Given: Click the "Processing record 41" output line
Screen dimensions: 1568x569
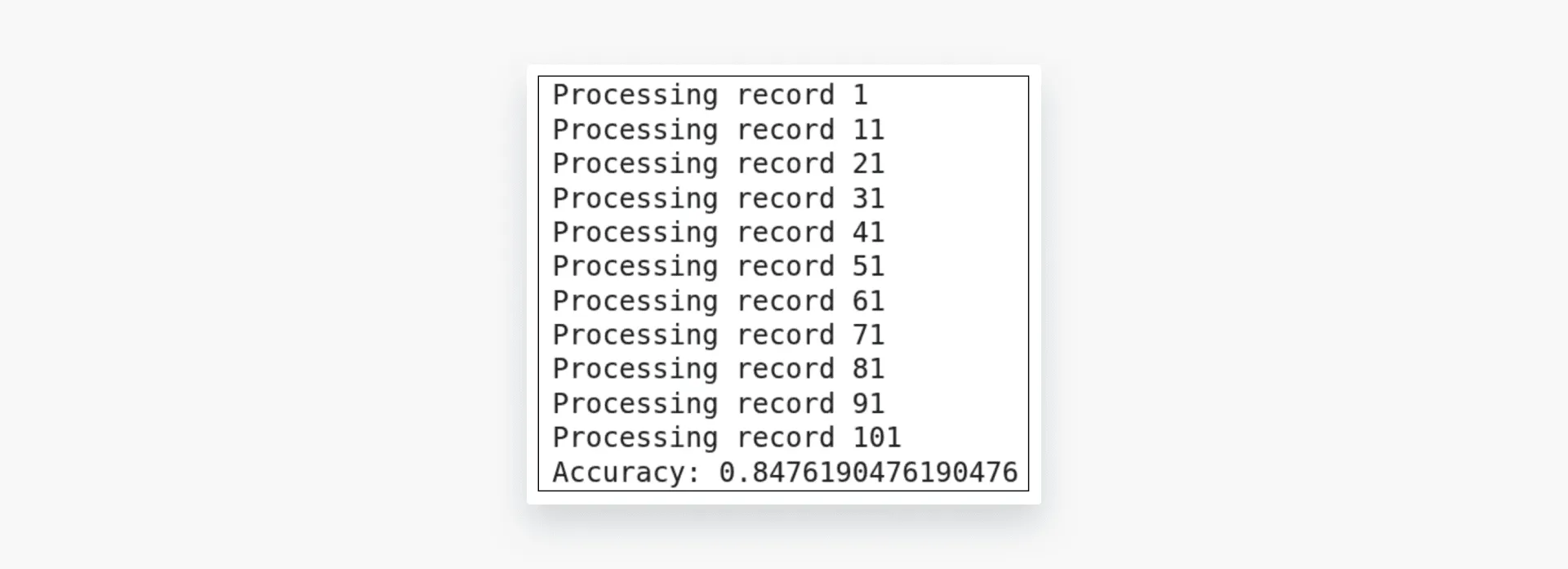Looking at the screenshot, I should pos(718,233).
